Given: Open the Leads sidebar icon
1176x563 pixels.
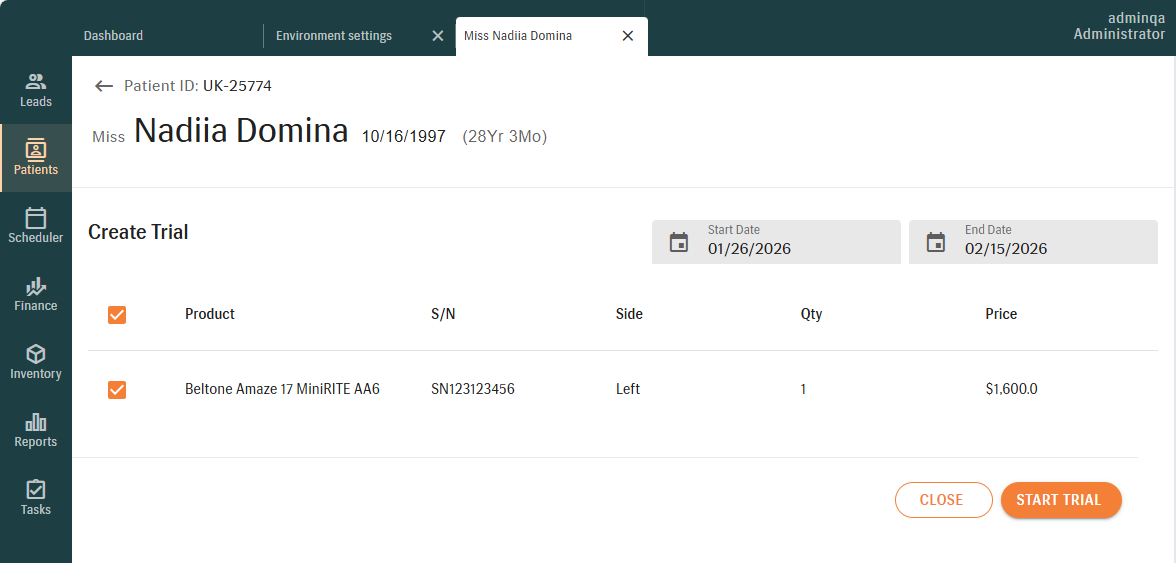Looking at the screenshot, I should 36,82.
